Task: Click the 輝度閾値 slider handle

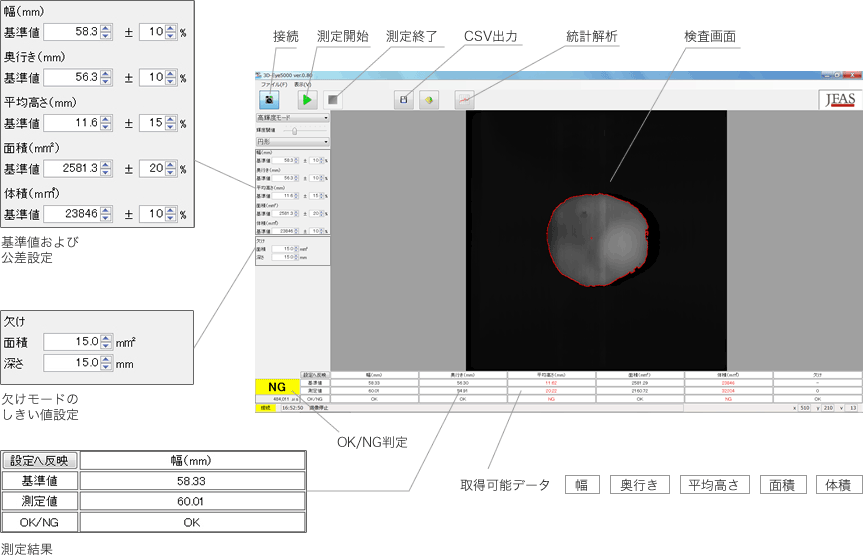Action: point(294,130)
